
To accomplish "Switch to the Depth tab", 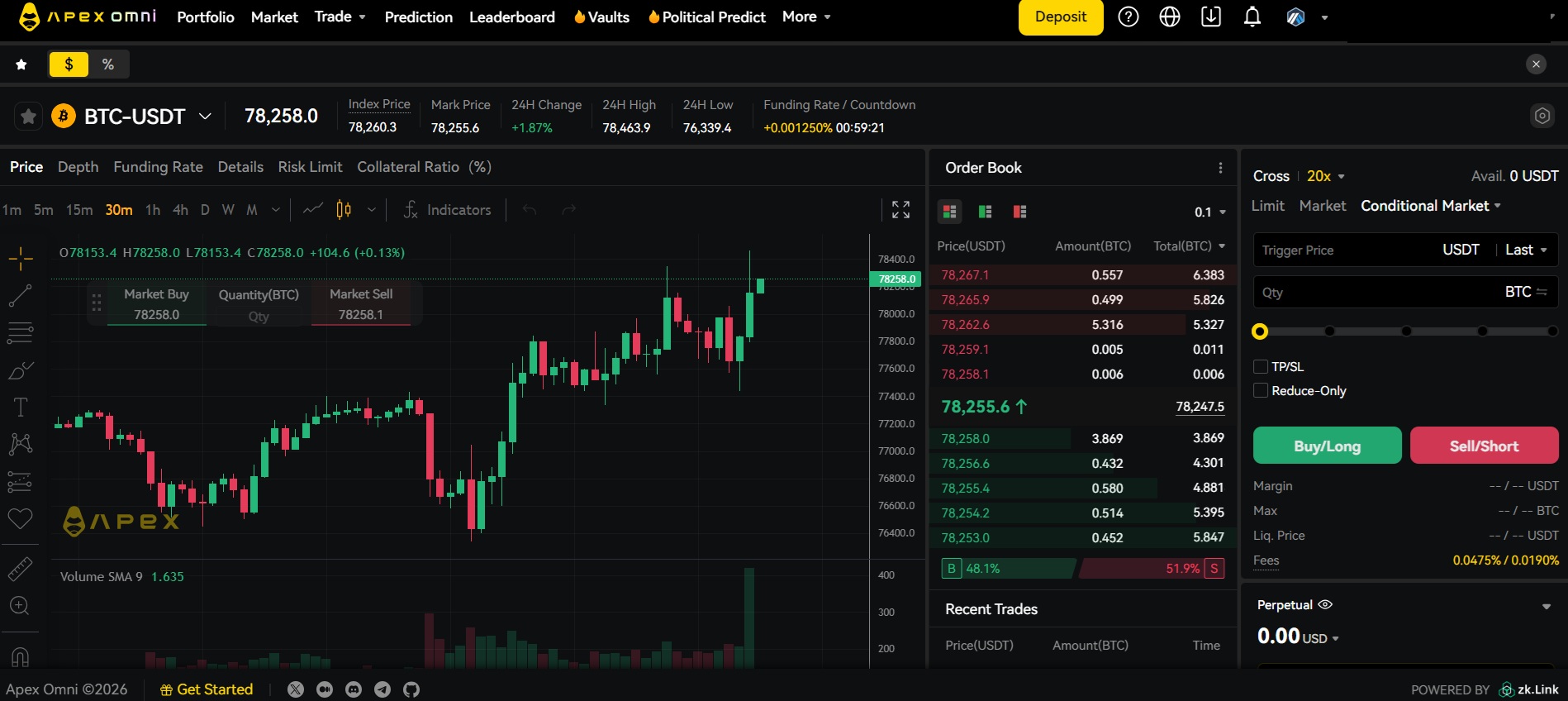I will coord(78,167).
